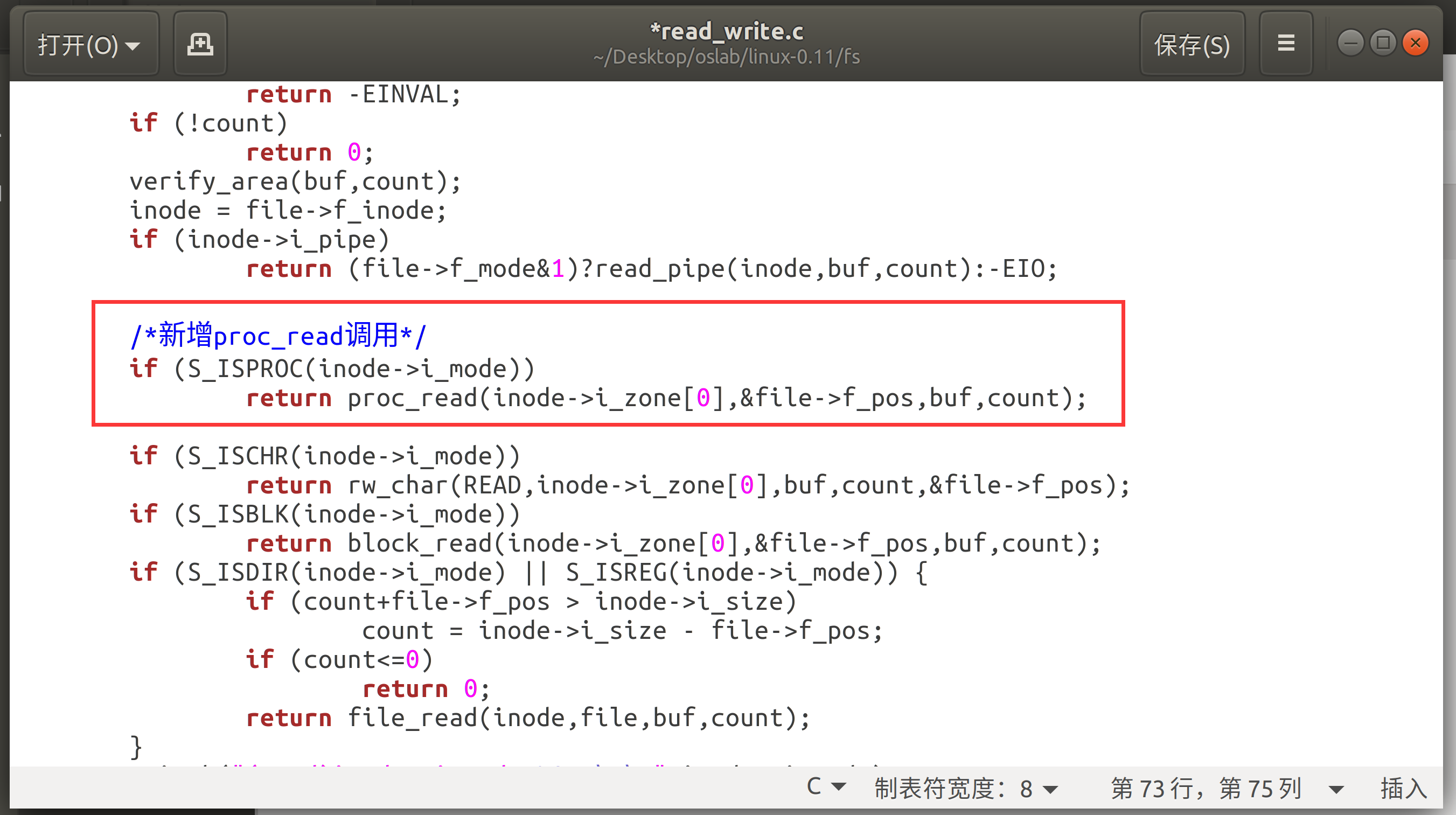Click the comment /*新增proc_read调用*/
The width and height of the screenshot is (1456, 815).
[278, 335]
